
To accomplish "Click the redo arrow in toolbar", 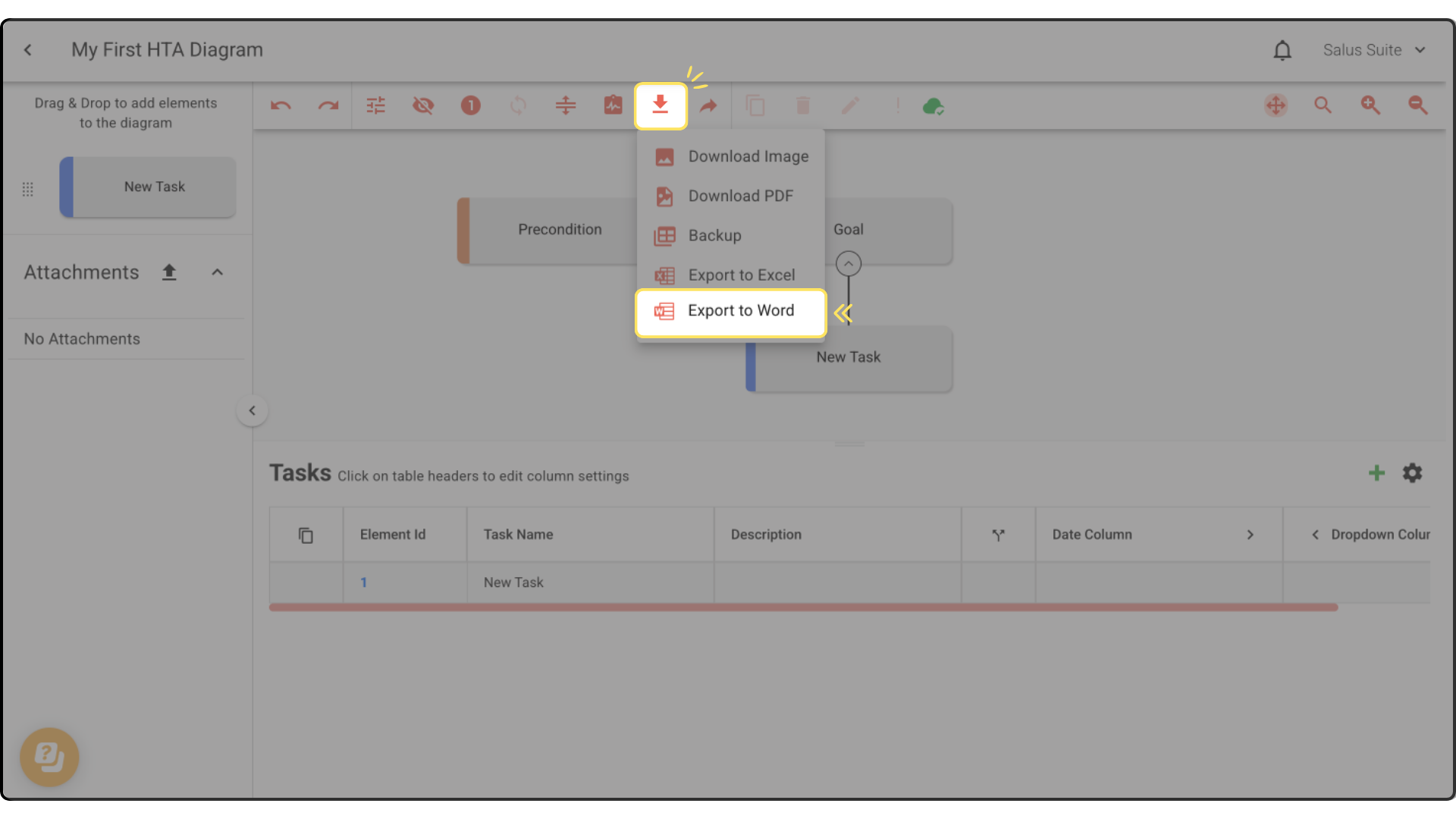I will point(328,106).
